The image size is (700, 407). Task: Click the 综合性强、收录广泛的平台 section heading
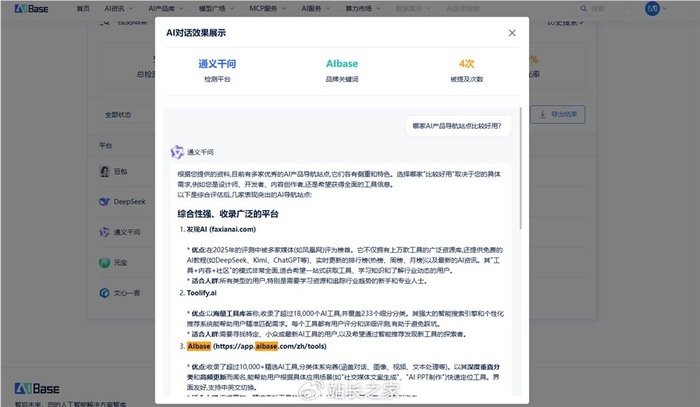pyautogui.click(x=228, y=214)
